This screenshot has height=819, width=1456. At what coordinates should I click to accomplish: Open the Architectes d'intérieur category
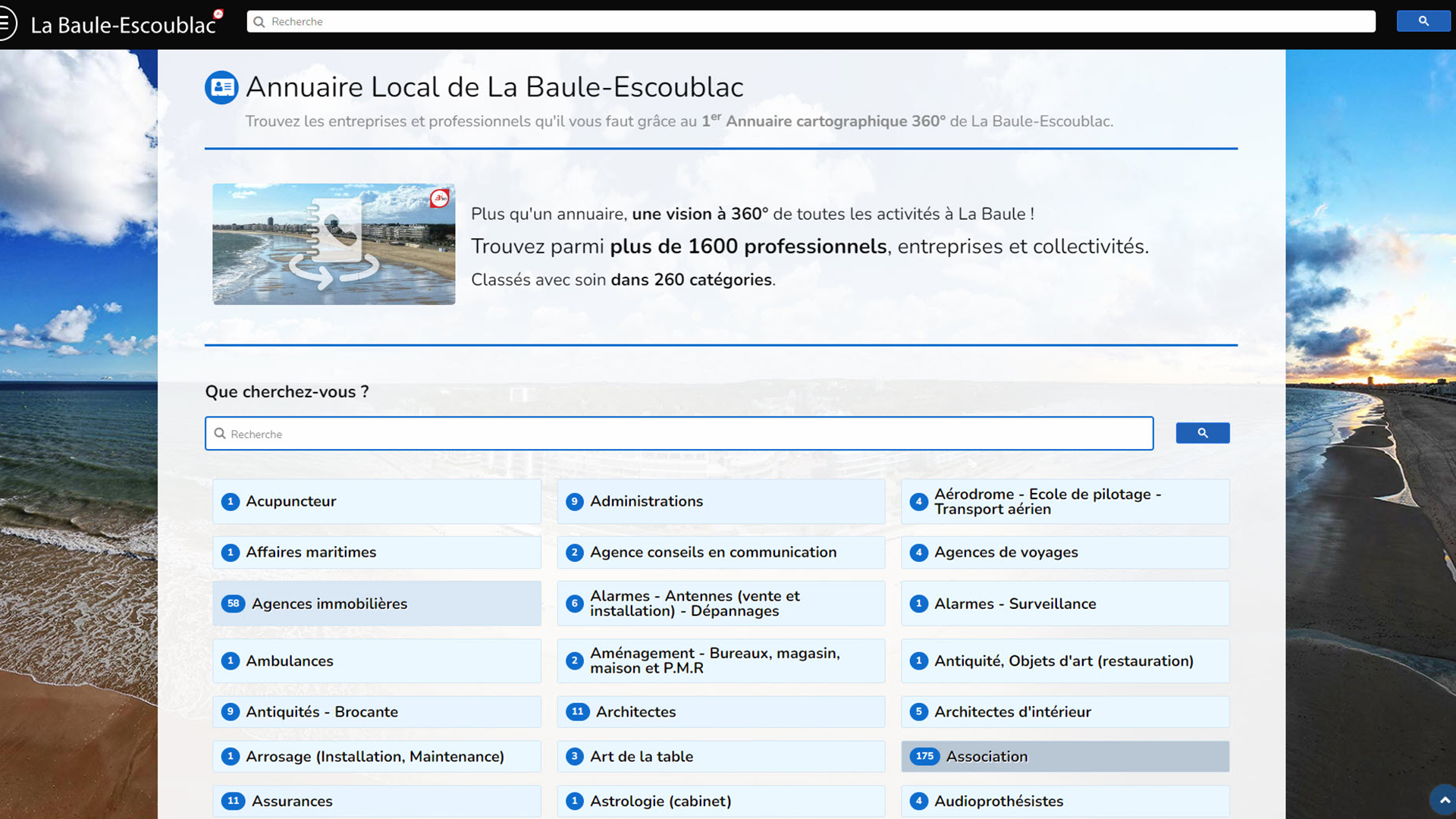coord(1065,712)
